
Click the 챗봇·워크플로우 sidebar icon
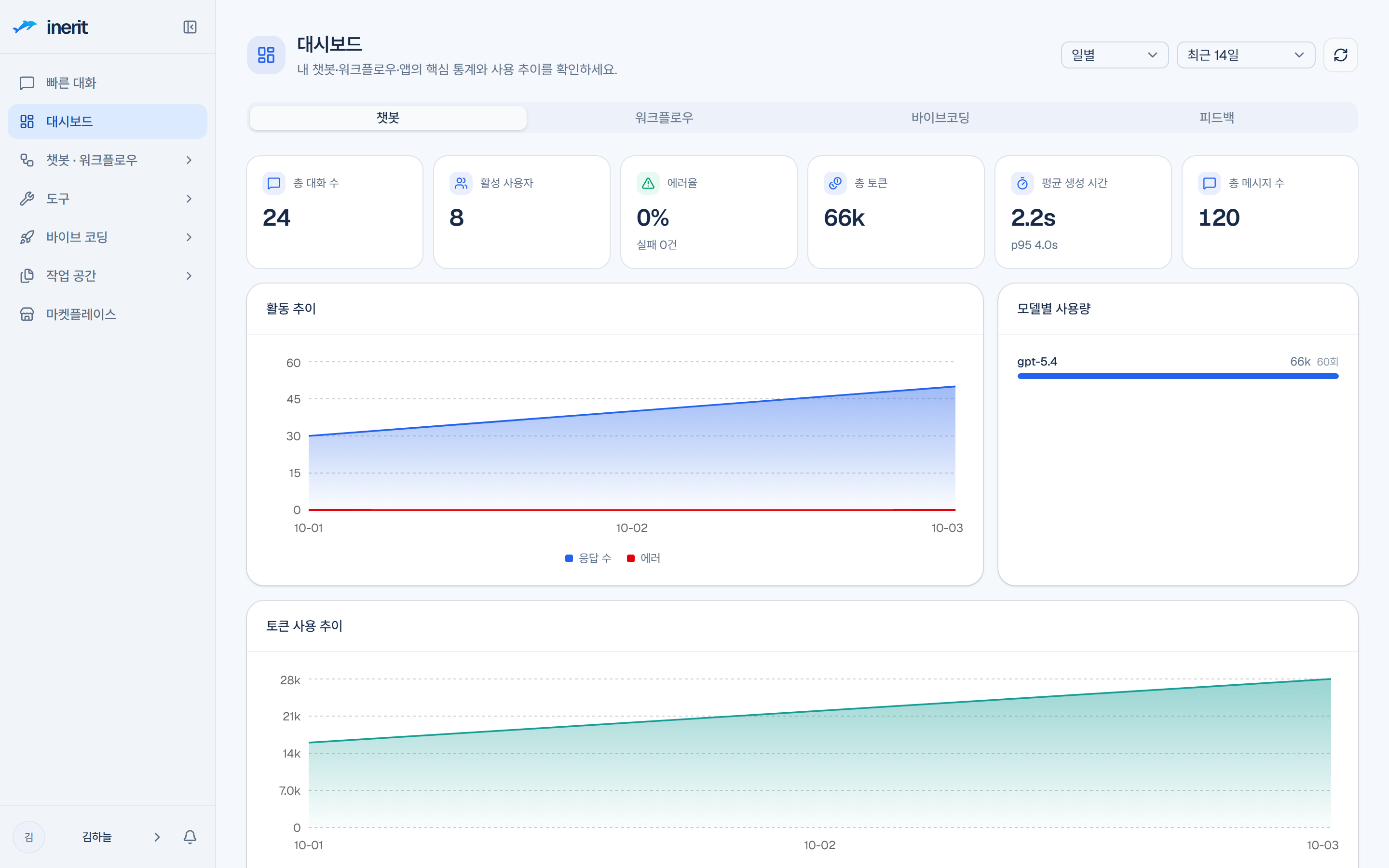(x=27, y=160)
